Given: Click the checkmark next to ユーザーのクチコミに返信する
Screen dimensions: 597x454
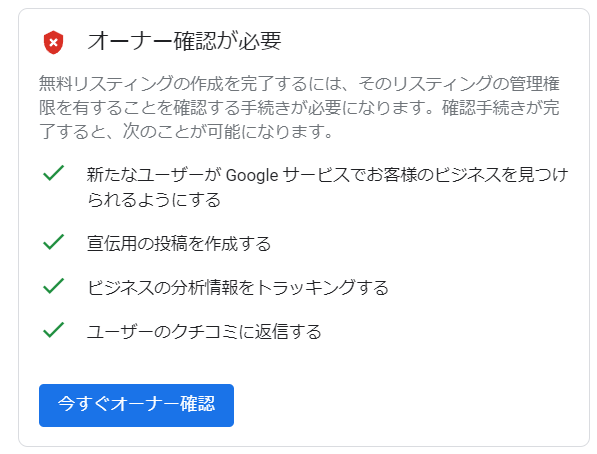Looking at the screenshot, I should [53, 330].
